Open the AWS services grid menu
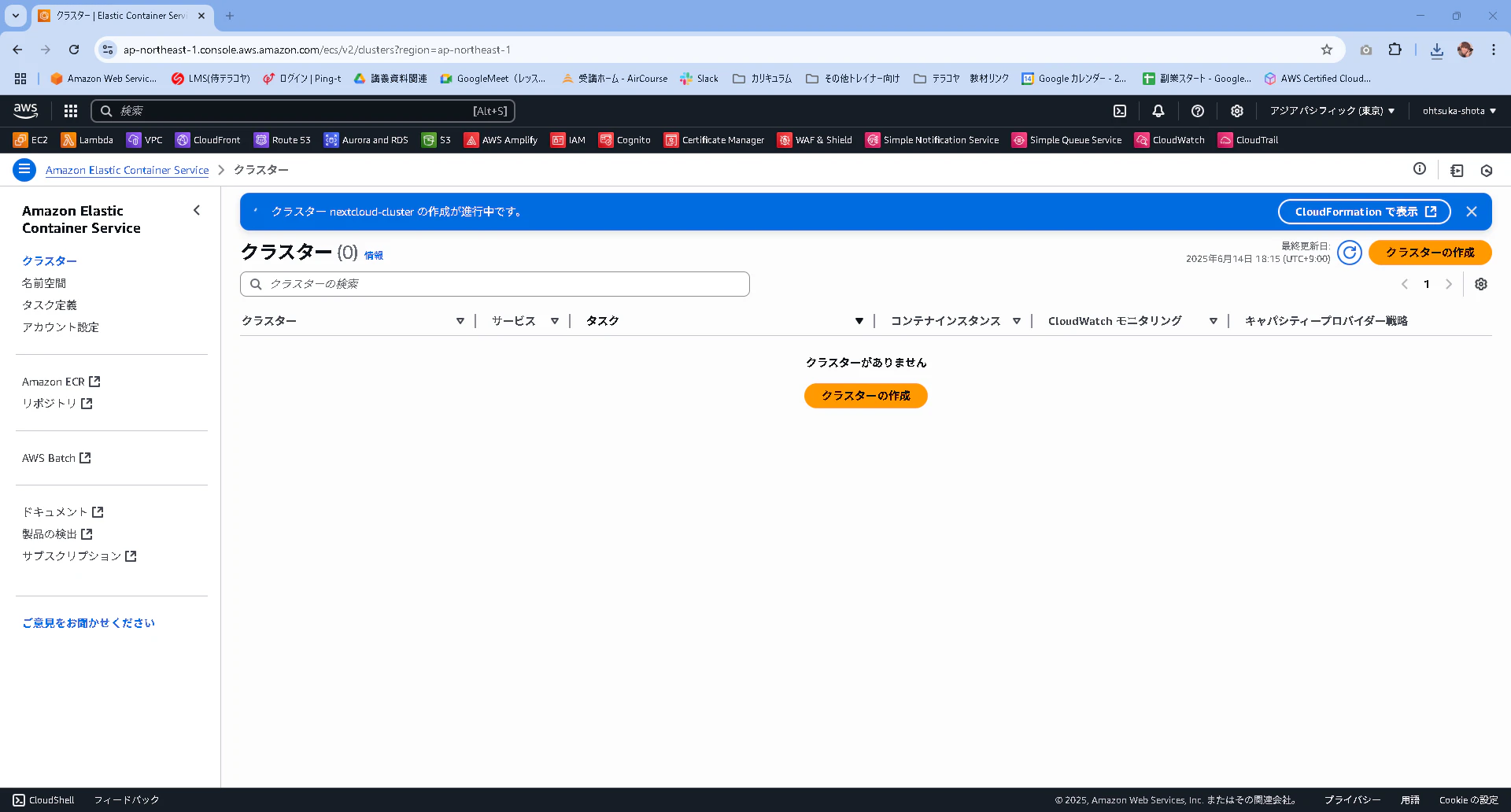This screenshot has height=812, width=1511. coord(71,111)
